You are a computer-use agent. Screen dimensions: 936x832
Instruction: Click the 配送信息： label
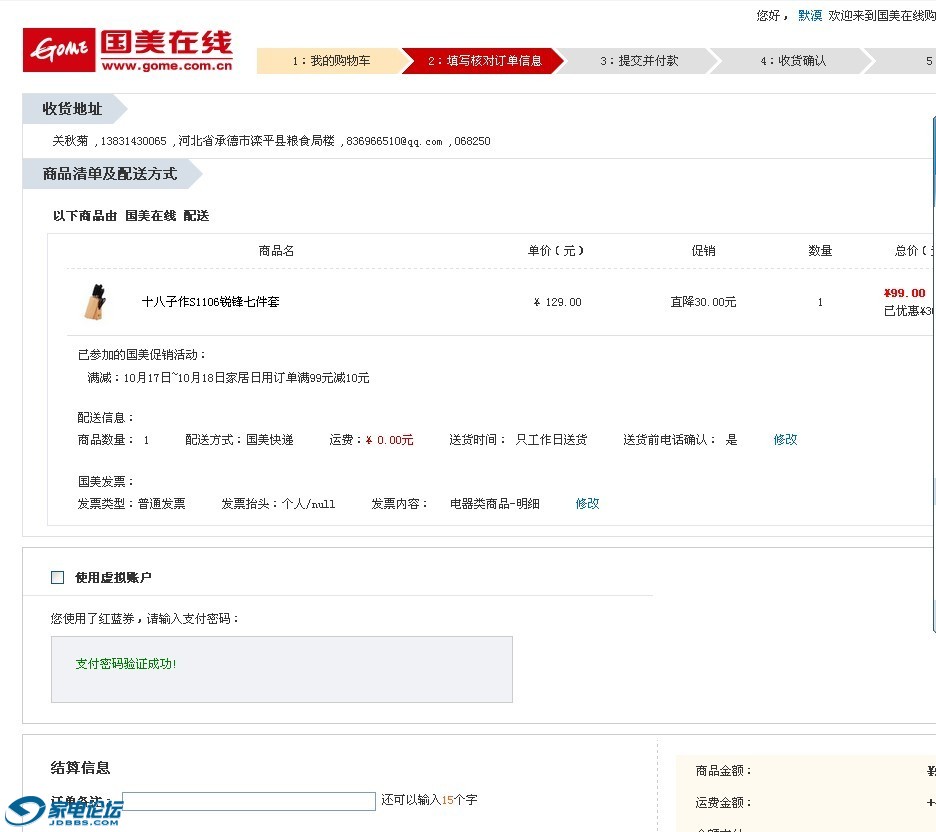click(x=106, y=418)
